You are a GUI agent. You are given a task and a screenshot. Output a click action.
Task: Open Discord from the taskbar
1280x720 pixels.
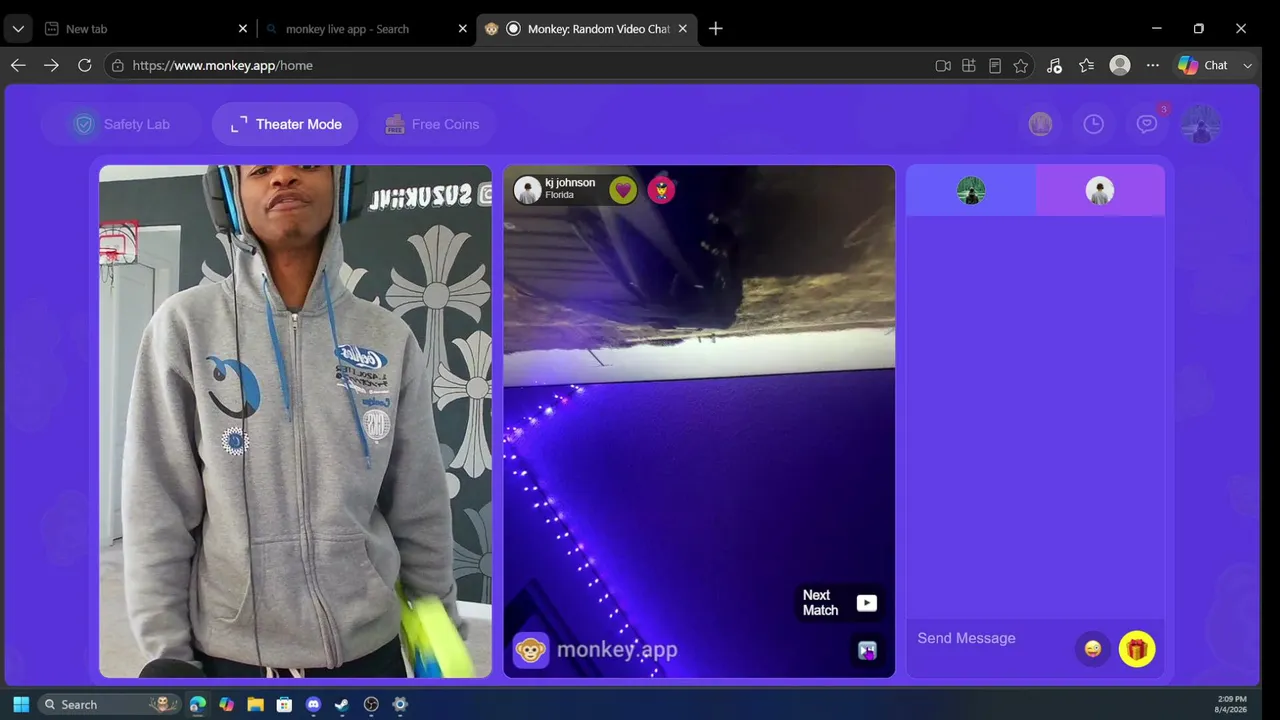313,704
